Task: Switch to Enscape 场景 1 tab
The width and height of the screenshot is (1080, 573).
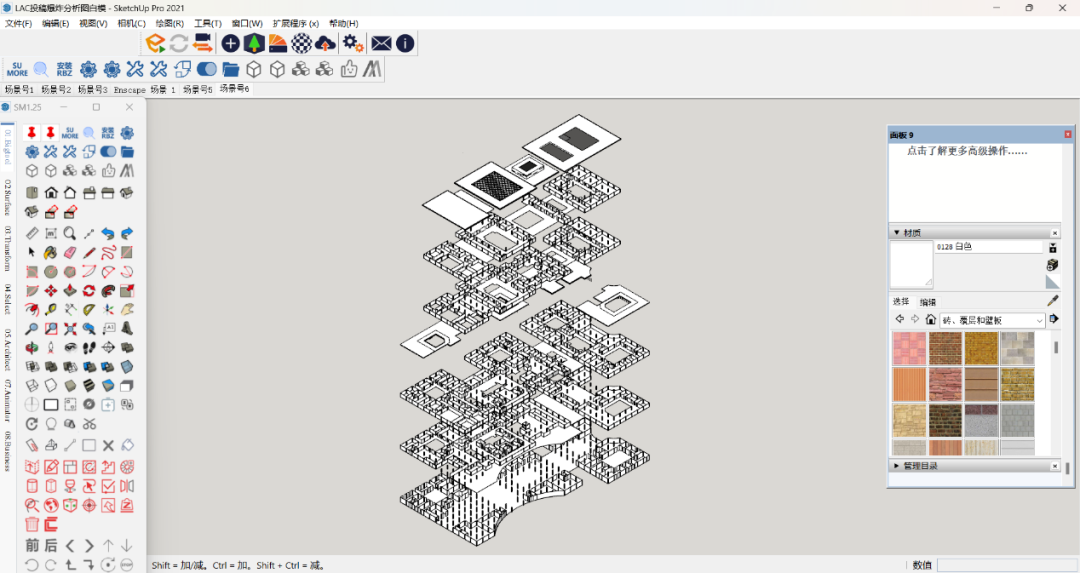Action: (145, 90)
